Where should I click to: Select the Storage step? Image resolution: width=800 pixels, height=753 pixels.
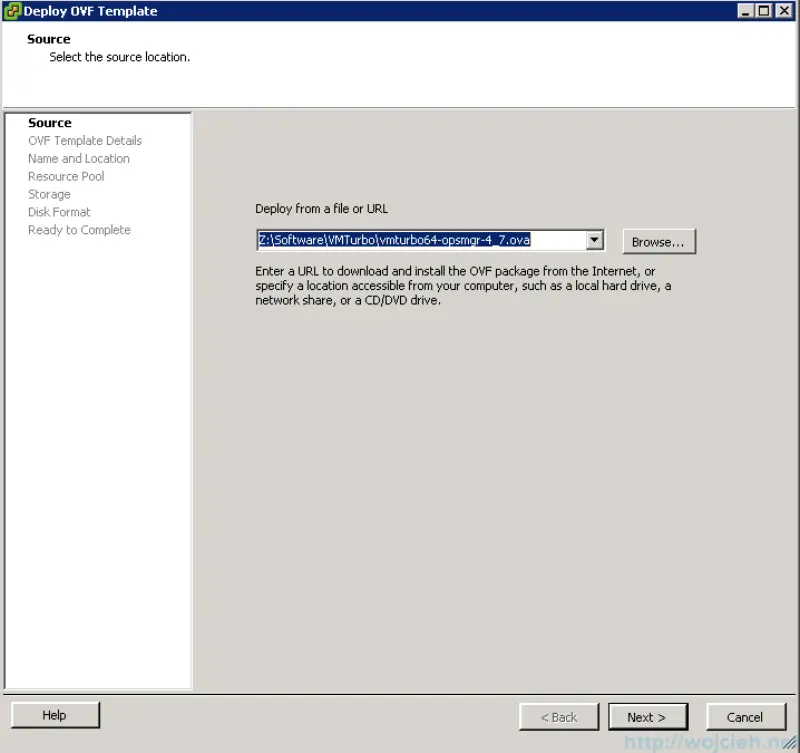[49, 194]
